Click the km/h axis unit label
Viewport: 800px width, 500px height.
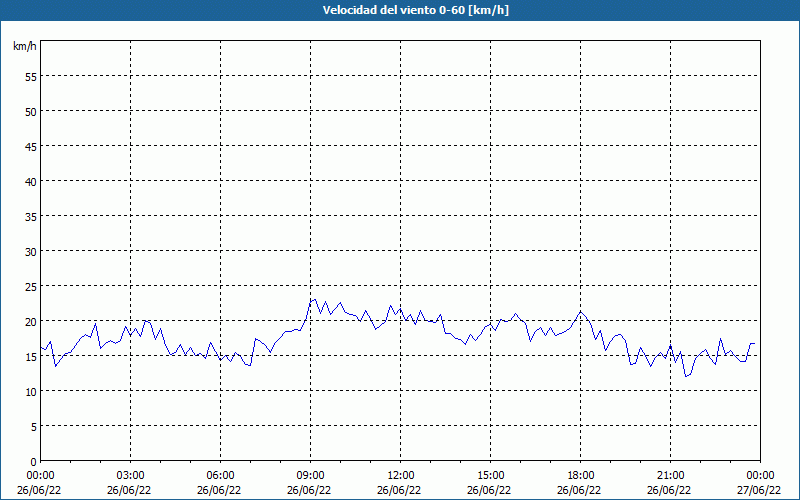24,46
